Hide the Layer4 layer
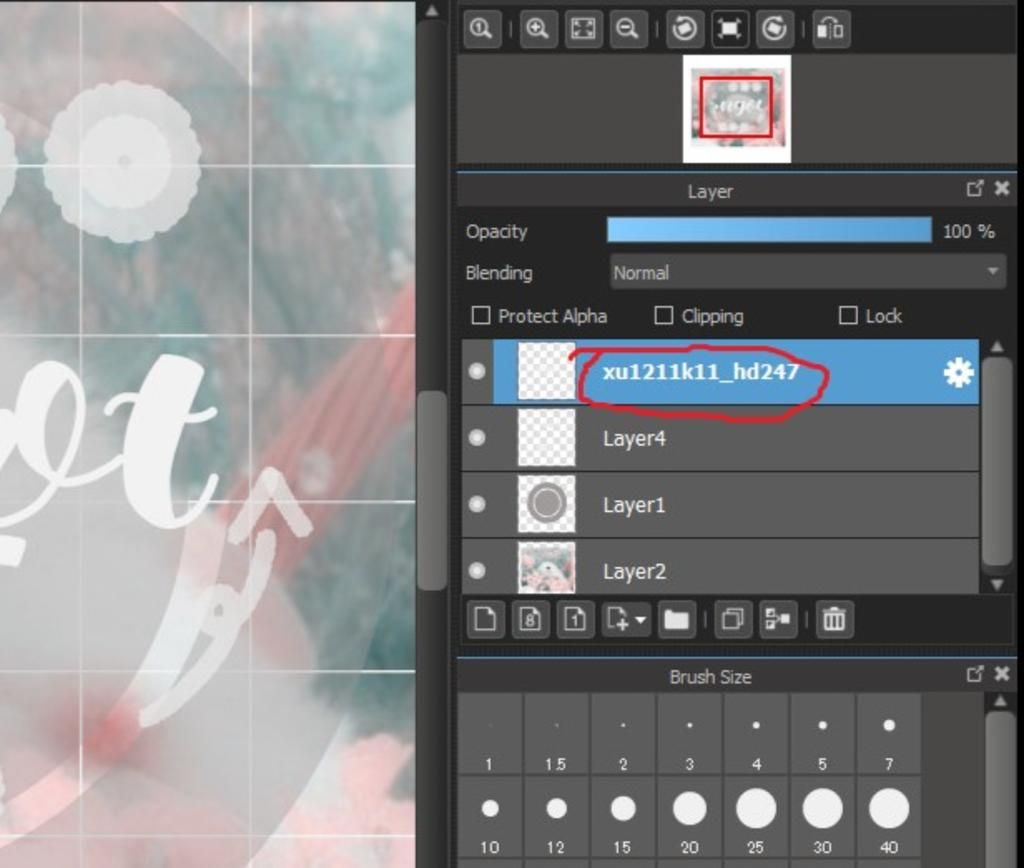1024x868 pixels. pos(477,438)
